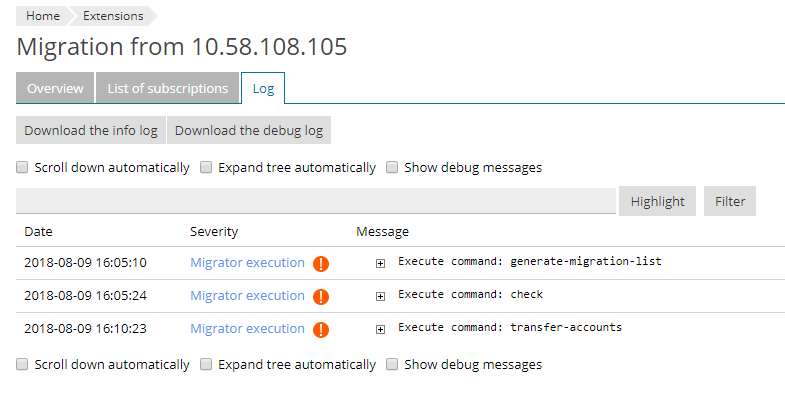Switch to the Overview tab
The height and width of the screenshot is (399, 785).
coord(55,88)
